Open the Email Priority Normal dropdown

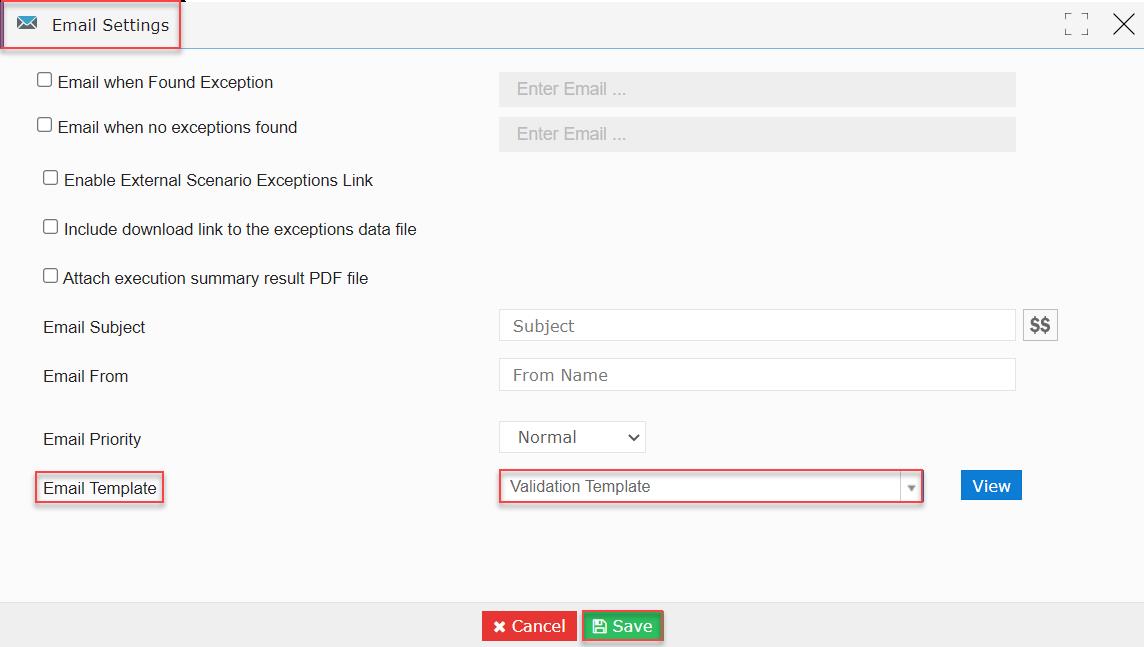pyautogui.click(x=572, y=437)
